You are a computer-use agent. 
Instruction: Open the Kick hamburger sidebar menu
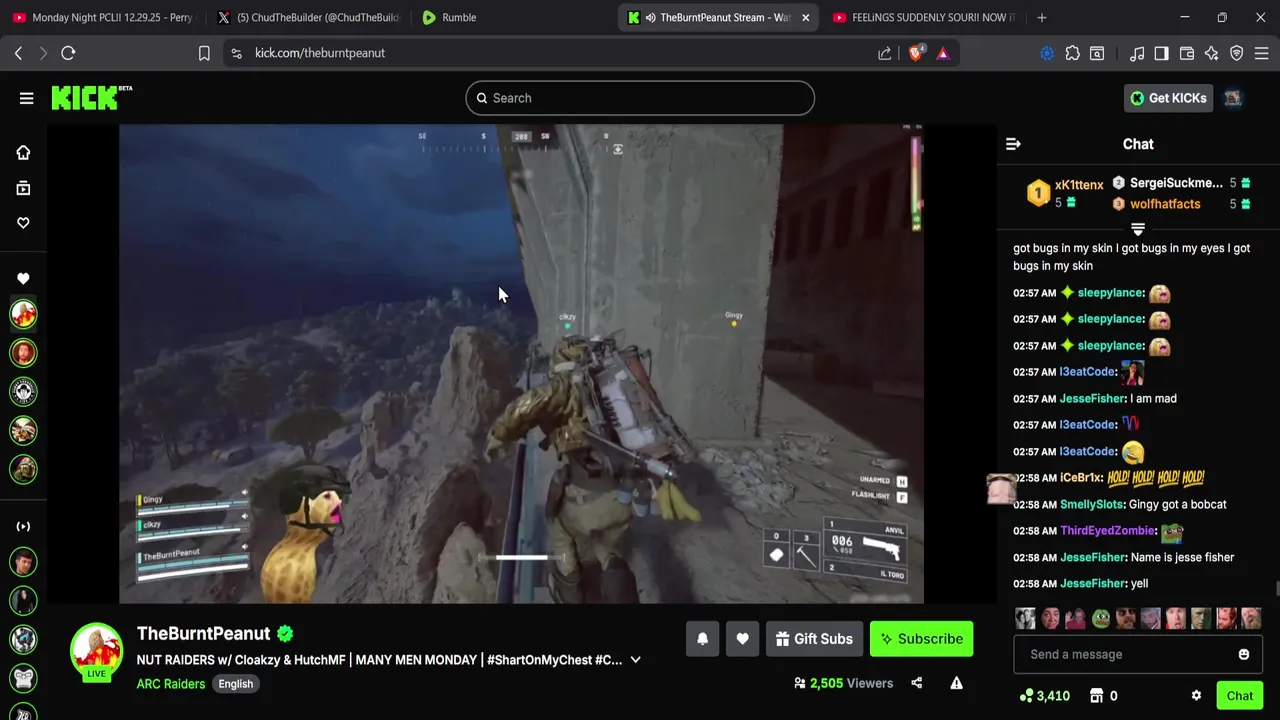coord(26,98)
